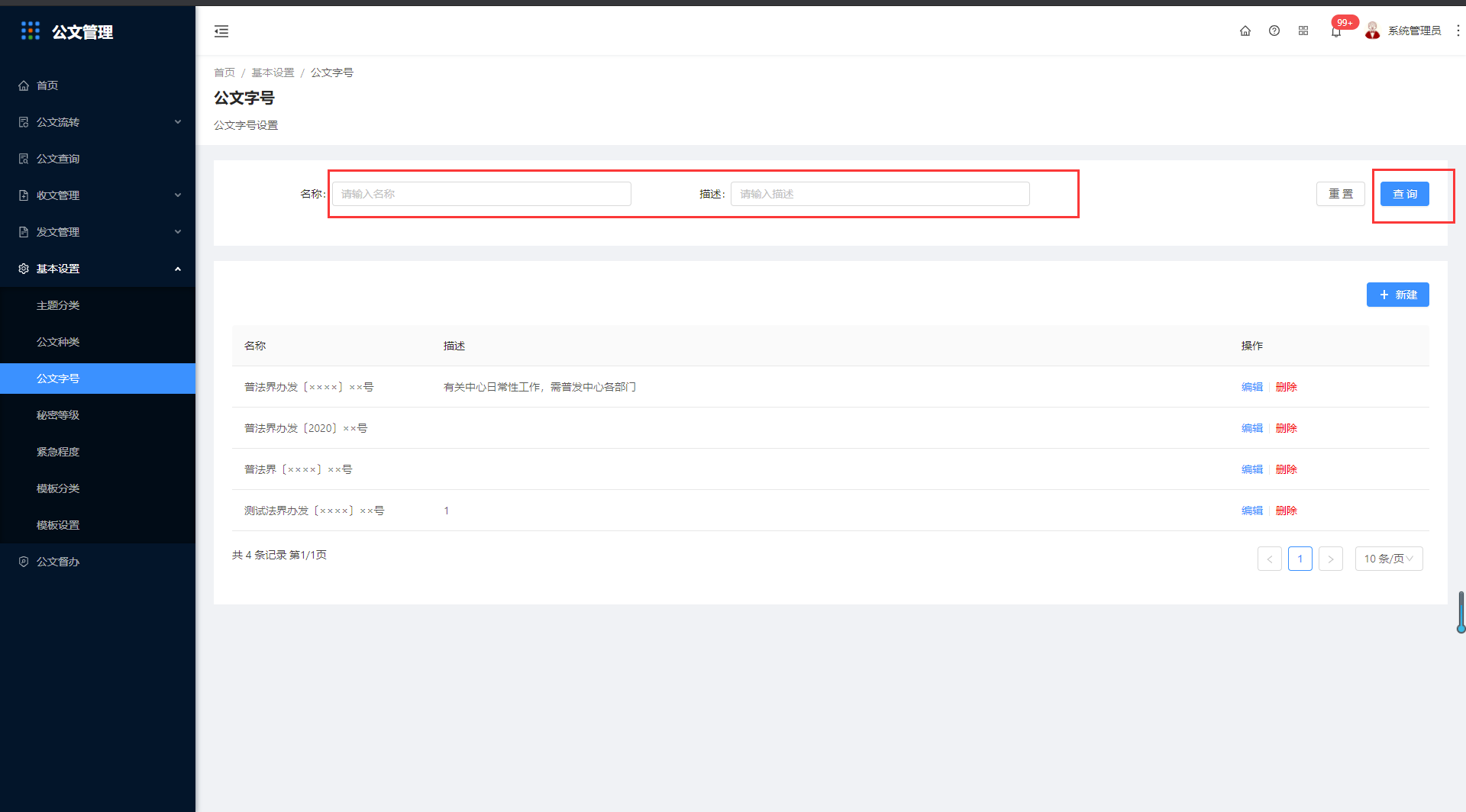
Task: Delete the 测试法界办发 row
Action: [1287, 511]
